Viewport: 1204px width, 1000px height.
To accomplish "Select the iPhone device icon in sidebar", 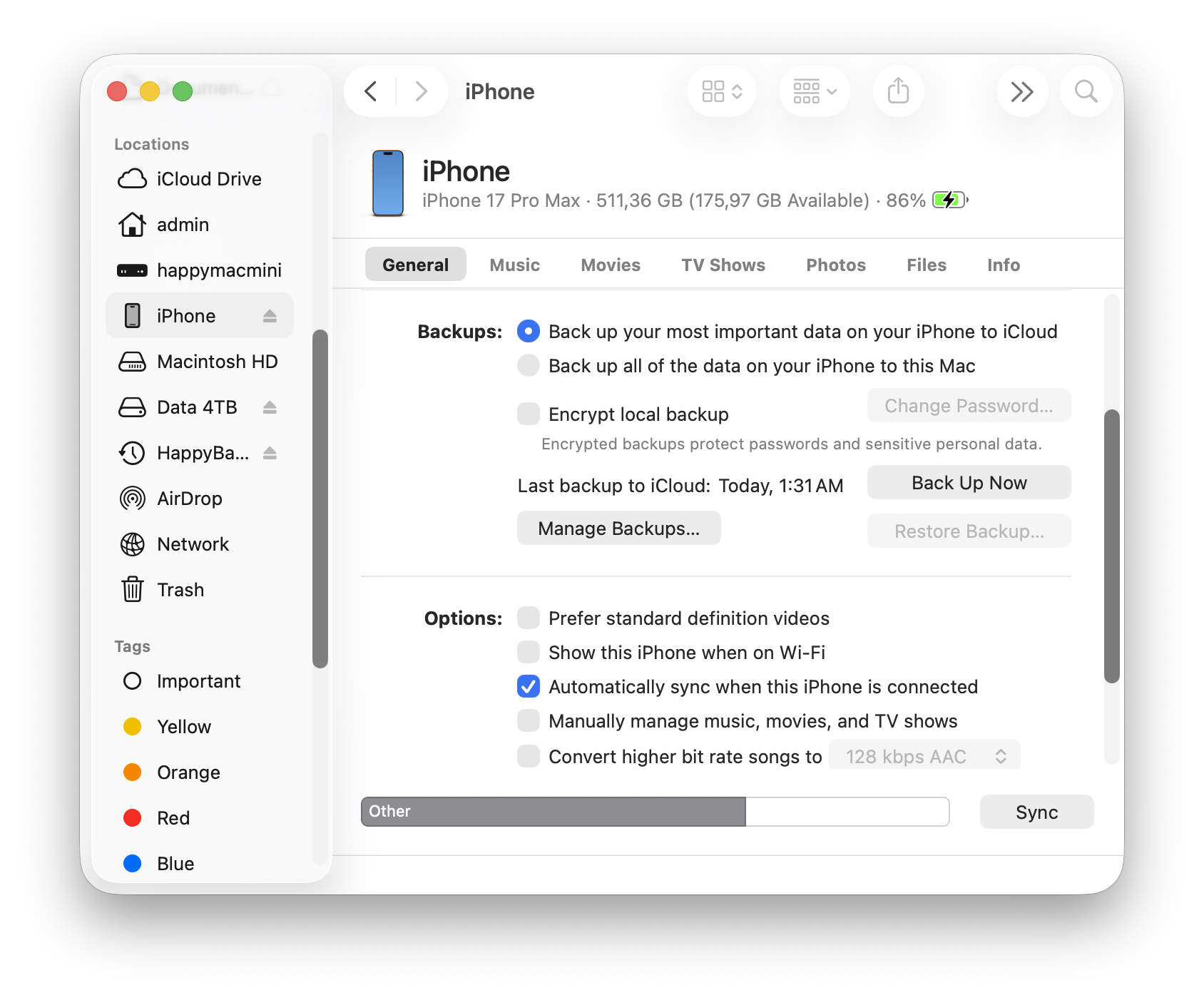I will tap(132, 316).
